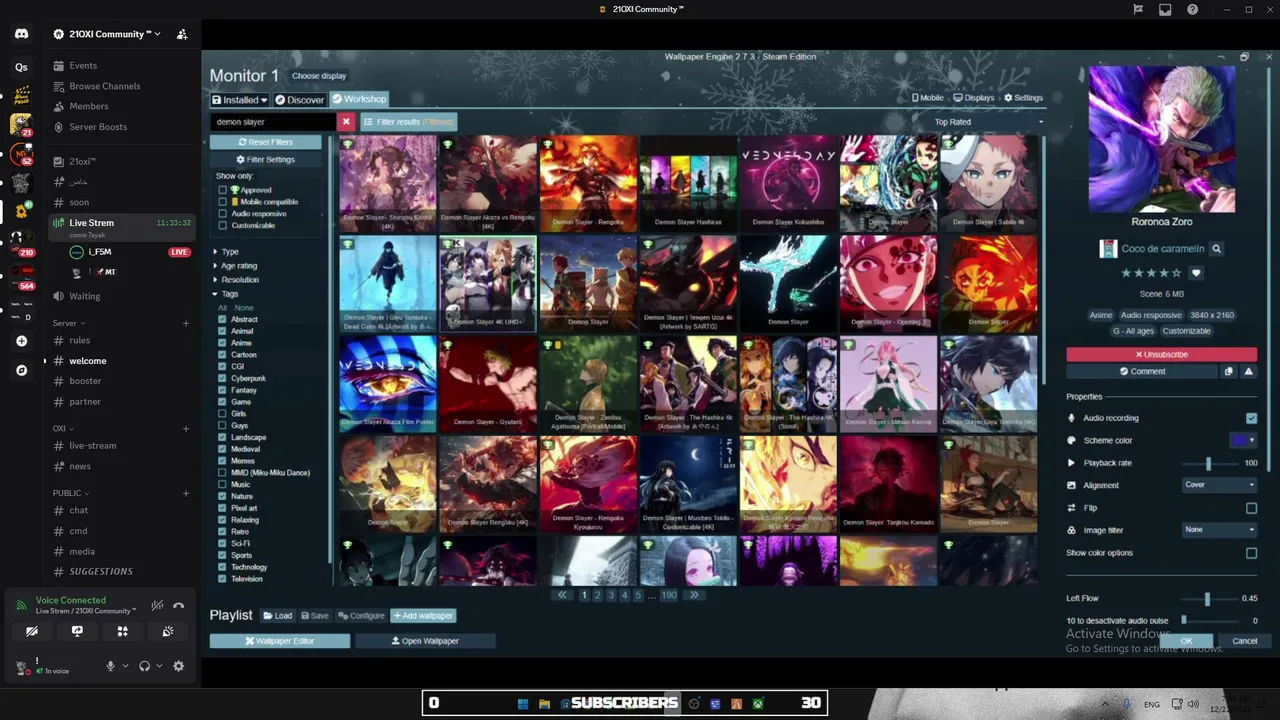Open Discord user settings gear
The image size is (1280, 720).
coord(178,666)
